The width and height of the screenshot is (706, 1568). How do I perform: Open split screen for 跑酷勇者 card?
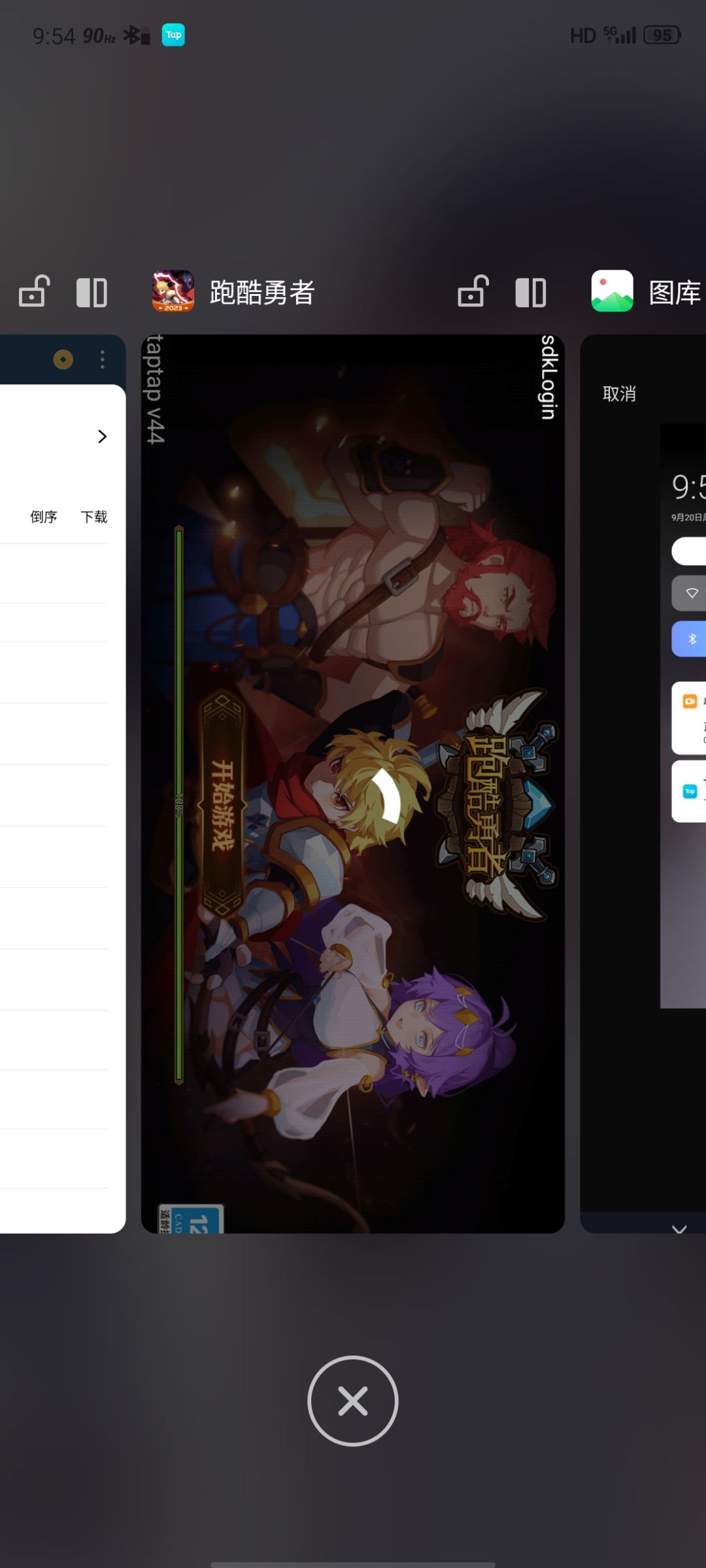[531, 292]
